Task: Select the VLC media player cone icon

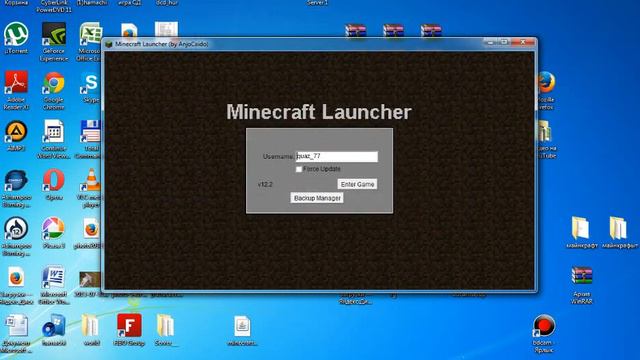Action: click(x=91, y=180)
